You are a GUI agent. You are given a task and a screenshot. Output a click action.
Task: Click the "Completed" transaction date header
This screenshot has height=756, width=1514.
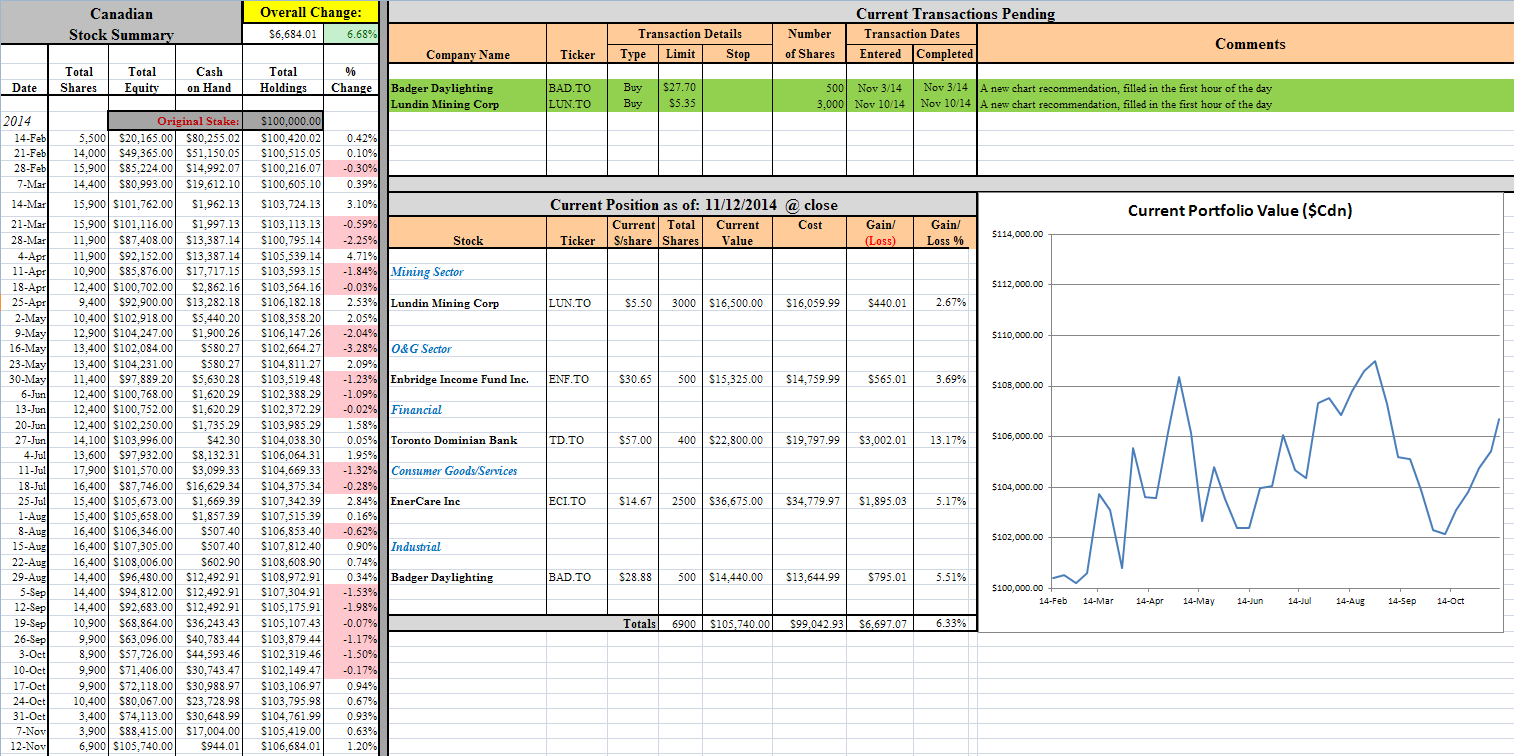coord(945,54)
